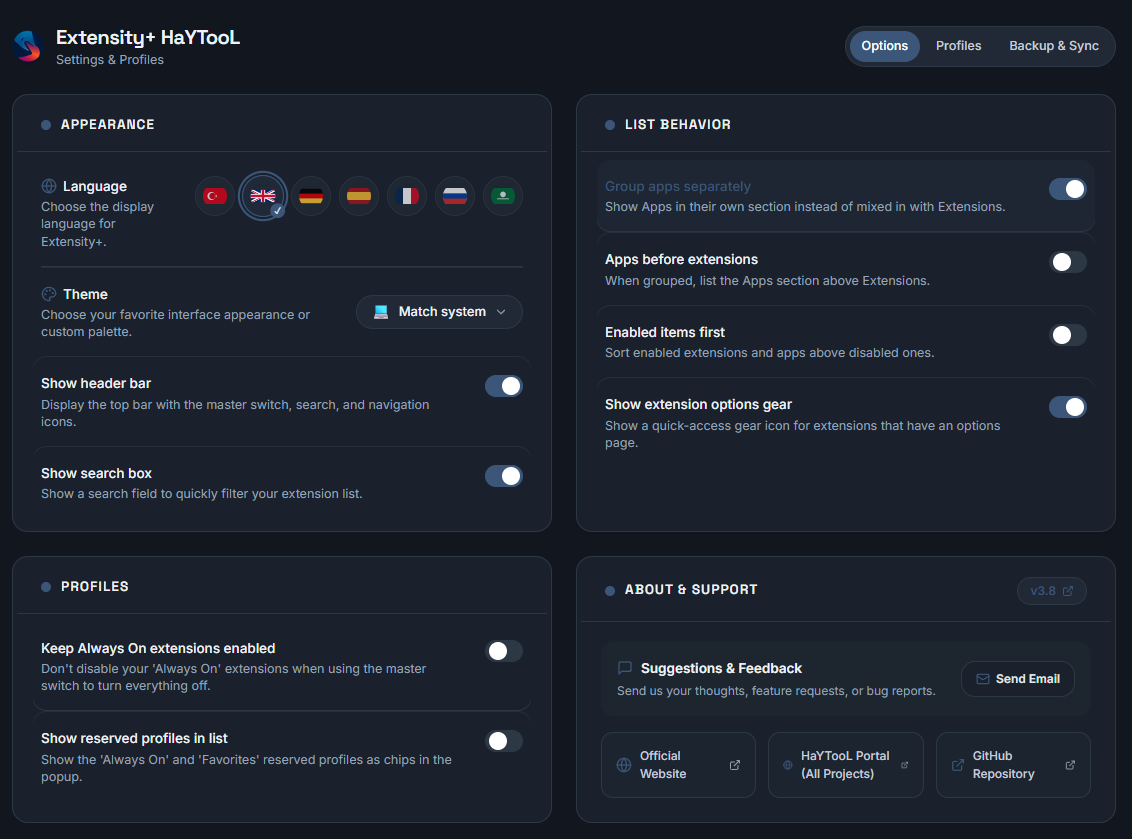Click the Extensity+ HaYTooL logo icon
Image resolution: width=1132 pixels, height=839 pixels.
click(27, 46)
